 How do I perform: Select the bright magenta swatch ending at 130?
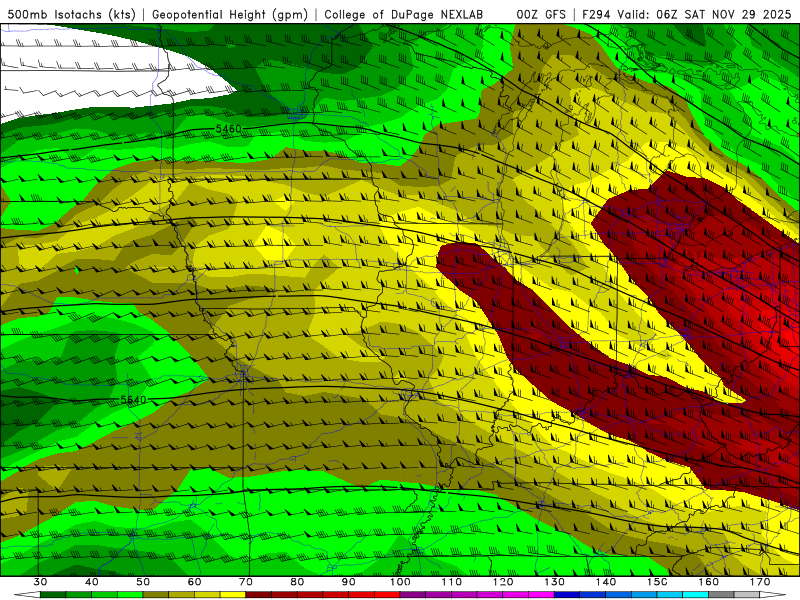(x=541, y=595)
